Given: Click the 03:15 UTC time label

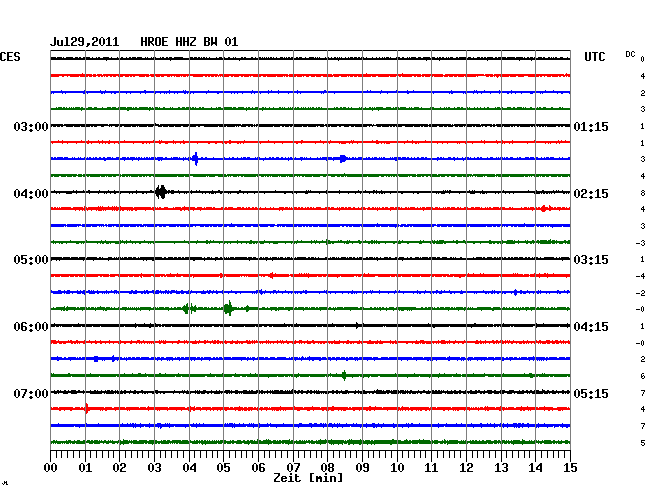Looking at the screenshot, I should point(591,260).
